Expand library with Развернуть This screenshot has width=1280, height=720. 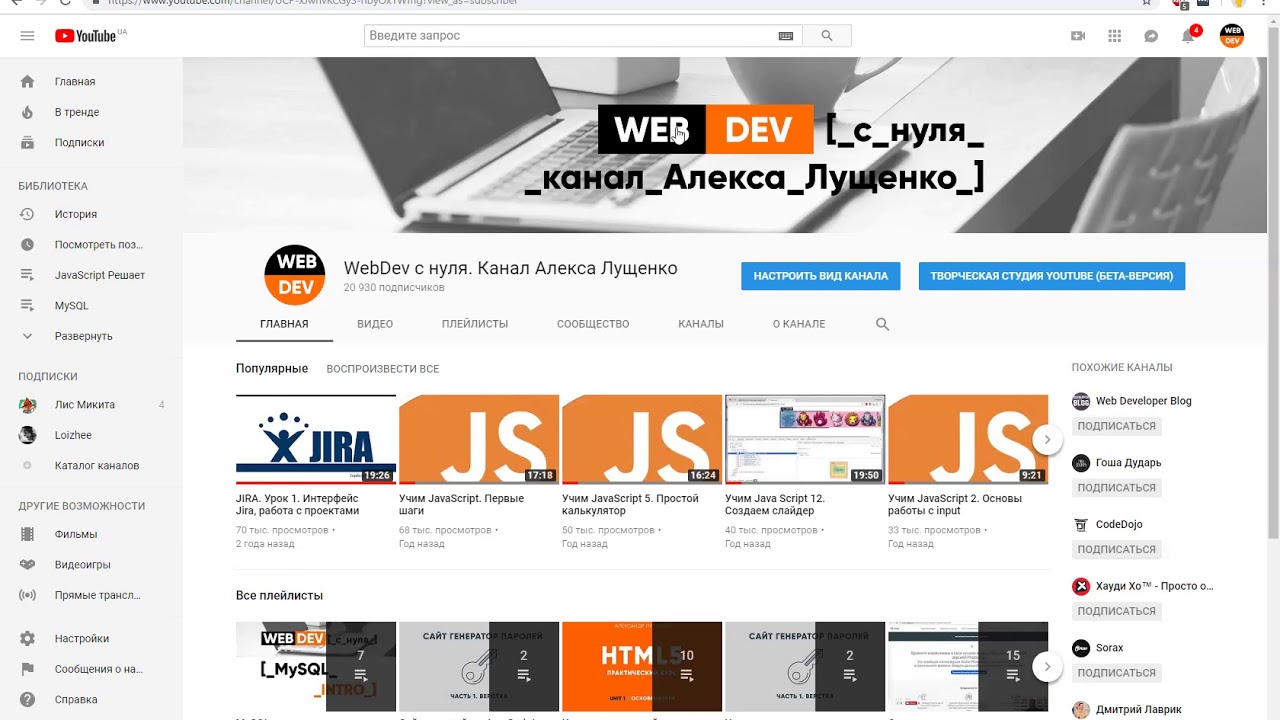[x=91, y=336]
